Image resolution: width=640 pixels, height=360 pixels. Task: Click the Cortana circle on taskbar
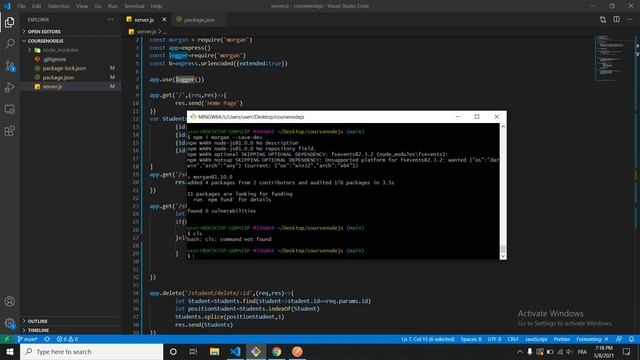[173, 352]
